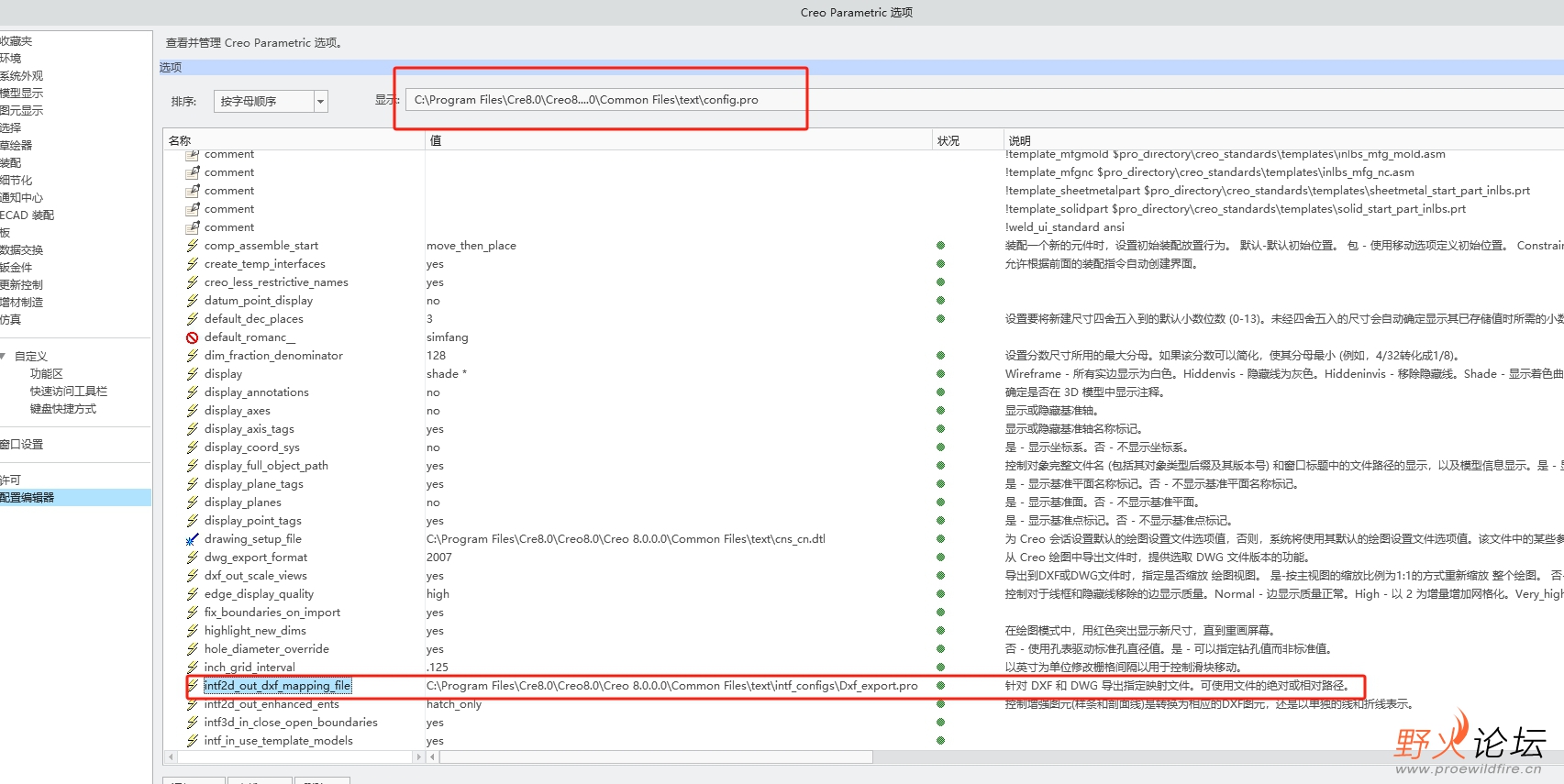Open the 排序 dropdown arrow
The width and height of the screenshot is (1564, 784).
[x=321, y=101]
